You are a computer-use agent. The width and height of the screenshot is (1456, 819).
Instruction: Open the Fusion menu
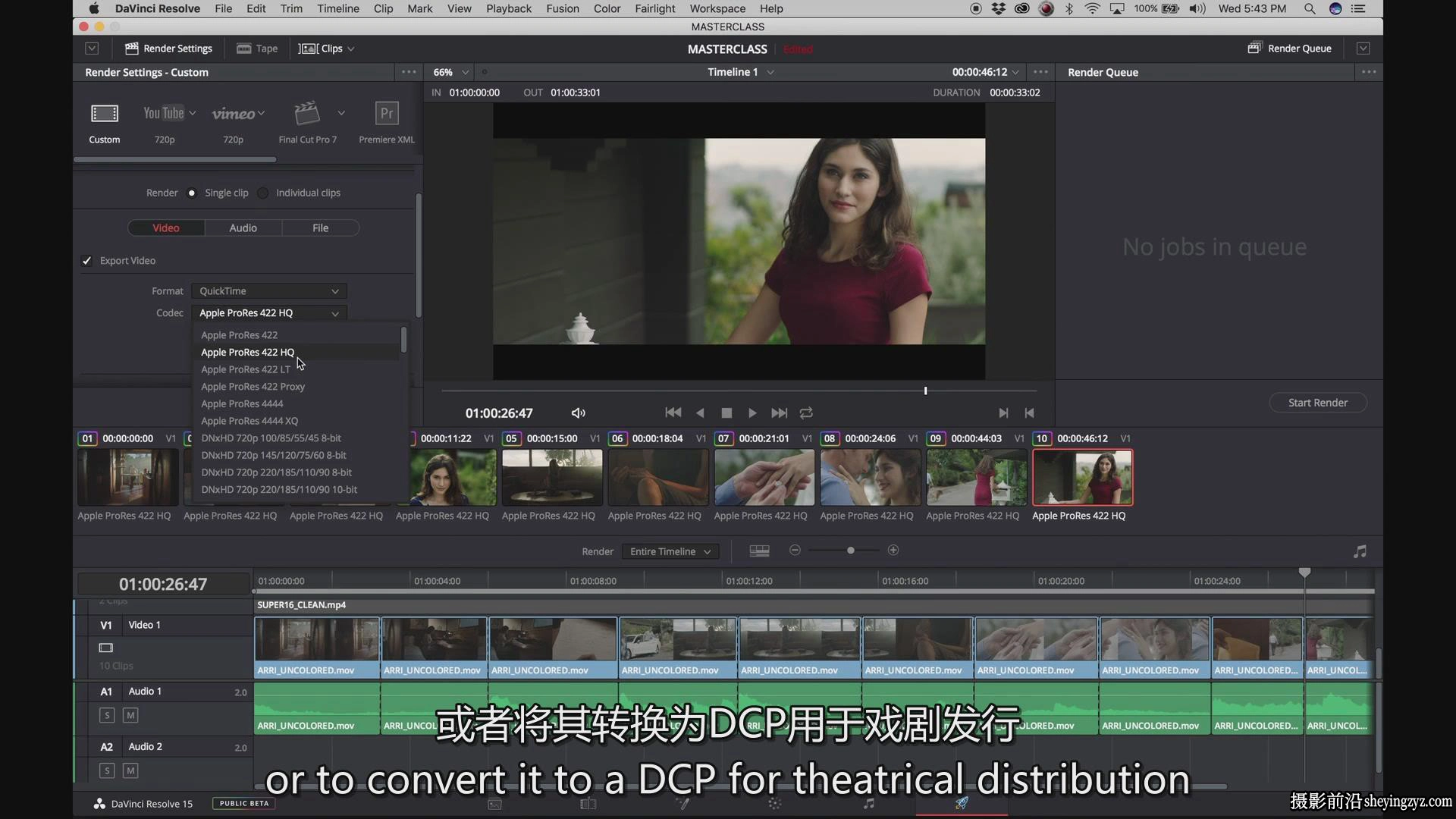563,9
